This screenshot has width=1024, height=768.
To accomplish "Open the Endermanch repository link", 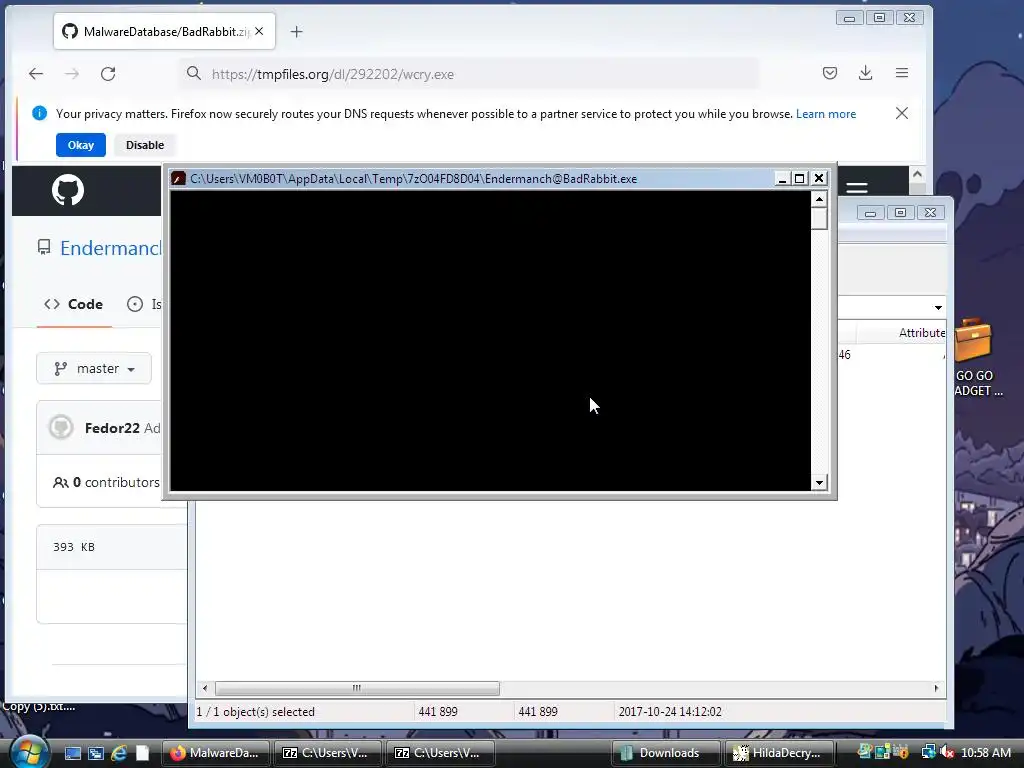I will click(110, 248).
